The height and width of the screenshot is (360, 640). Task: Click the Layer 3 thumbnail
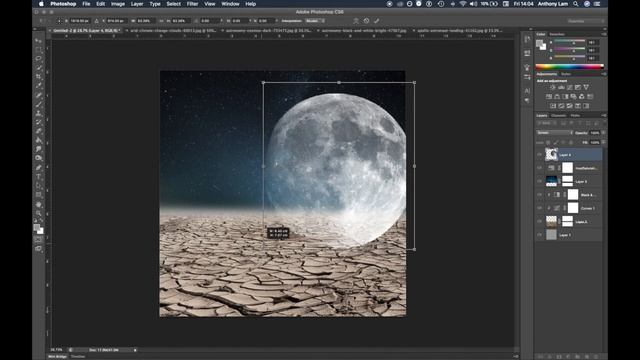tap(551, 181)
